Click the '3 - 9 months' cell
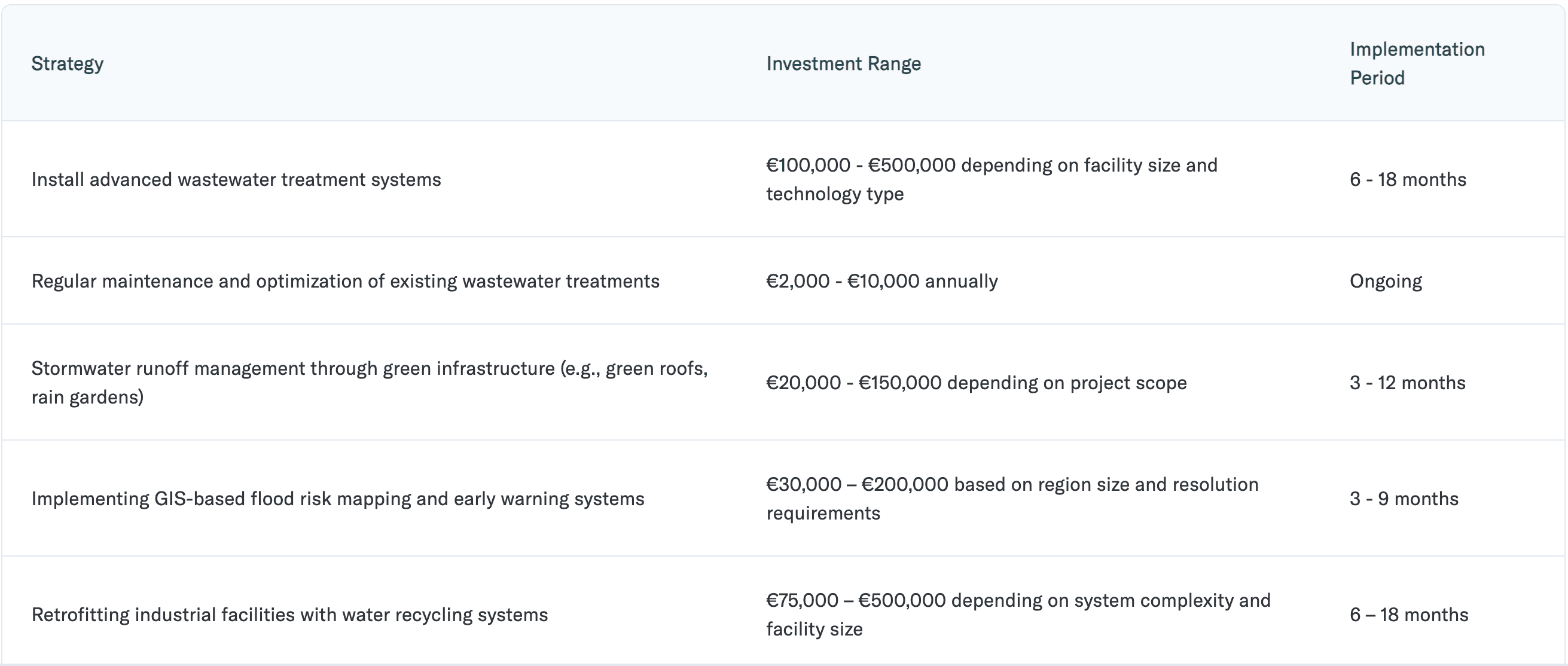 [1404, 499]
